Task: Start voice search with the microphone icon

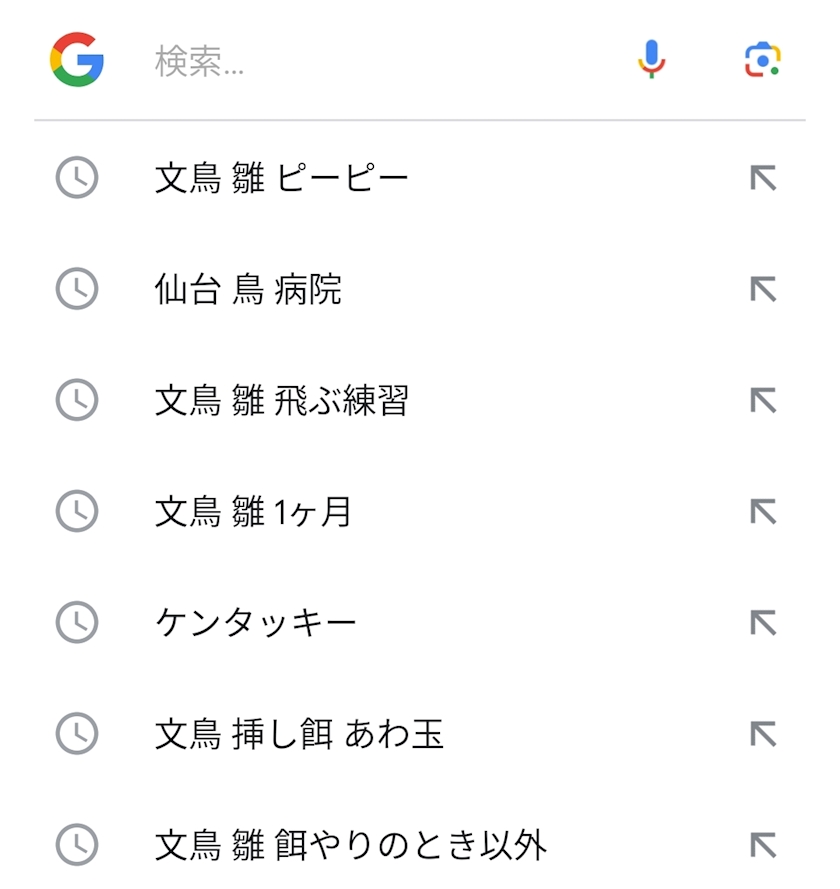Action: [x=651, y=59]
